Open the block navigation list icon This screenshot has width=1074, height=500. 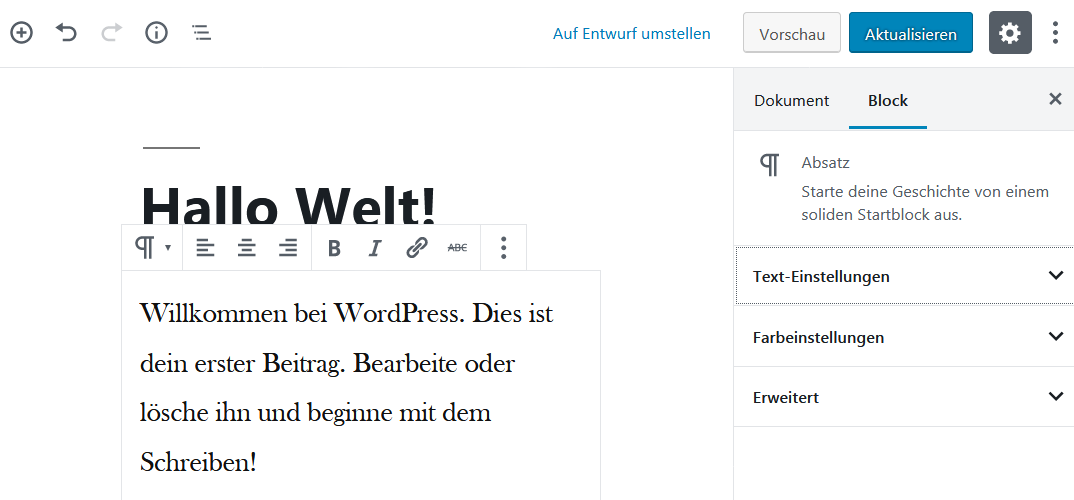(x=201, y=32)
